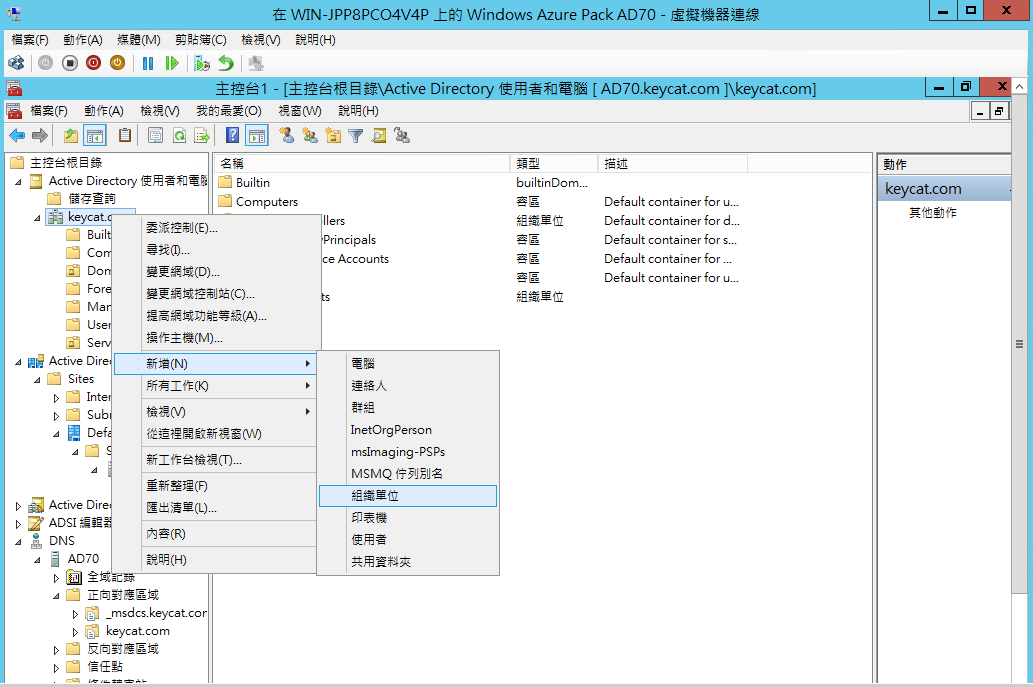Select InetOrgPerson from the submenu
The image size is (1033, 687).
coord(408,430)
